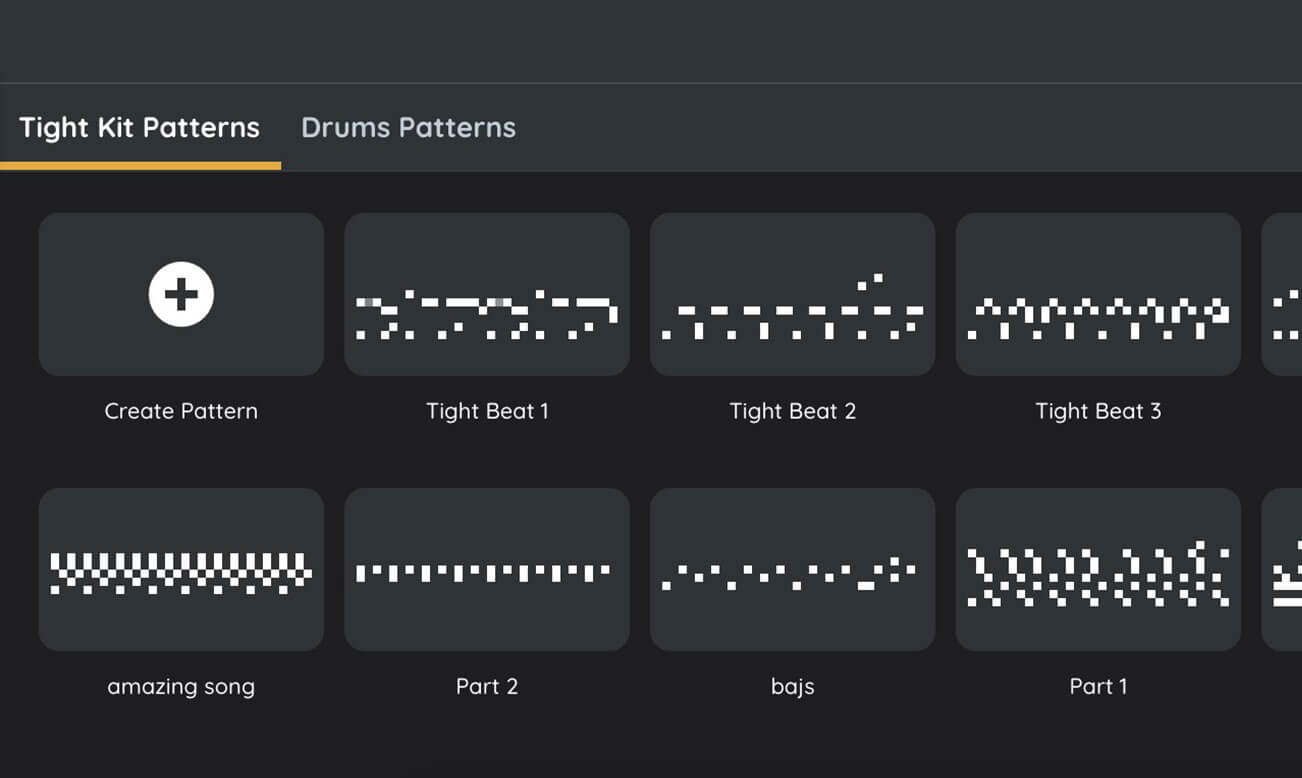Click the Create Pattern label

pyautogui.click(x=181, y=411)
